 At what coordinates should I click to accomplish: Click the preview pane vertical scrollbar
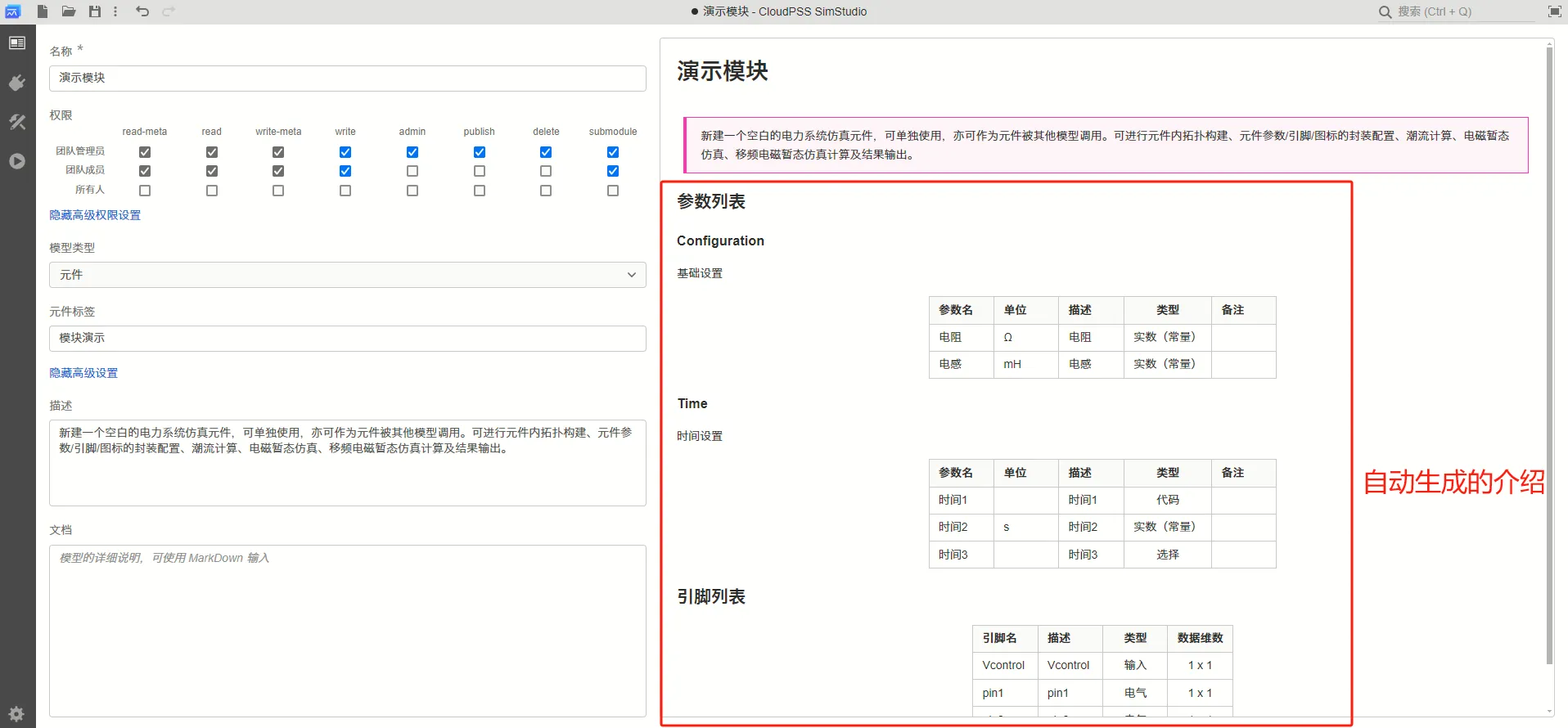click(x=1549, y=356)
